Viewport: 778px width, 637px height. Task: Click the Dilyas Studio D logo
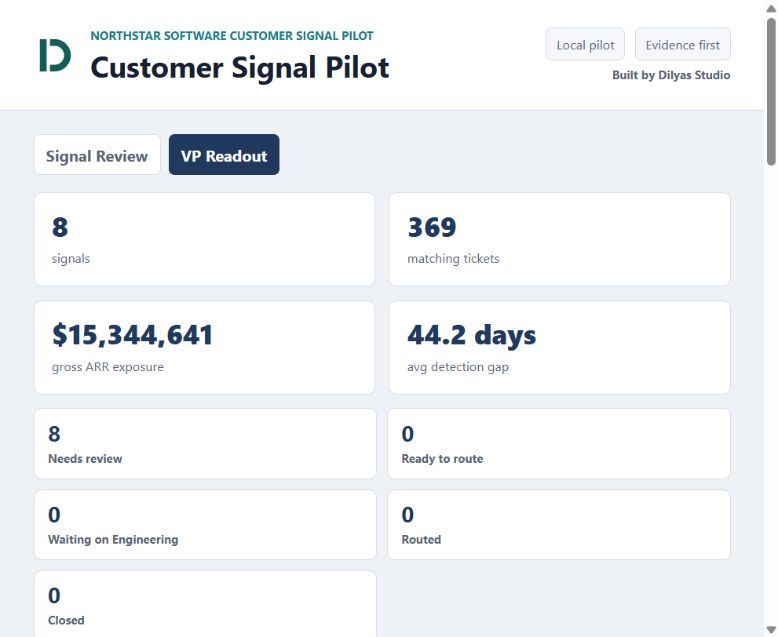[x=55, y=55]
